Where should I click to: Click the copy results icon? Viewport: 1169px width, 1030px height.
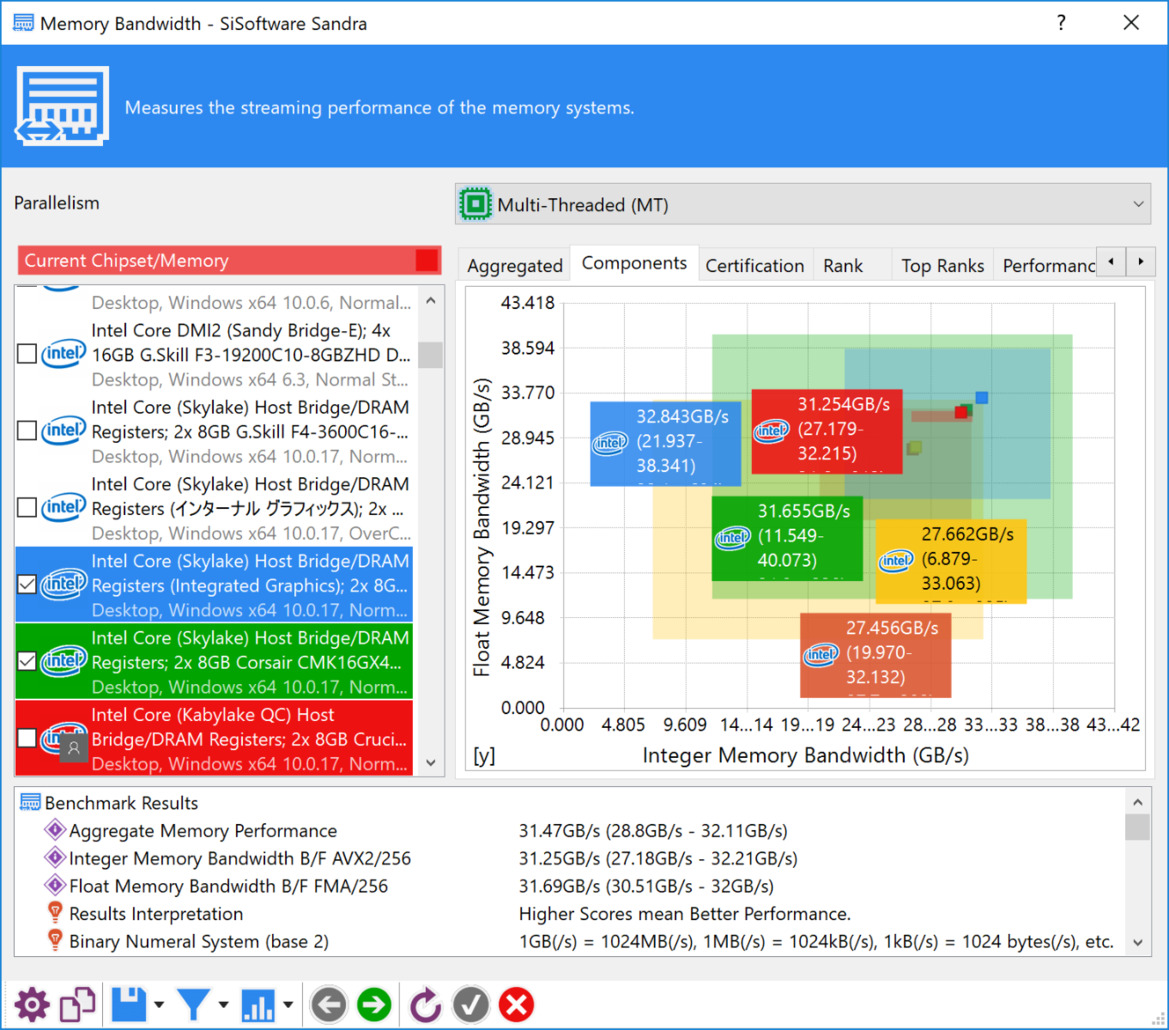pyautogui.click(x=78, y=1005)
